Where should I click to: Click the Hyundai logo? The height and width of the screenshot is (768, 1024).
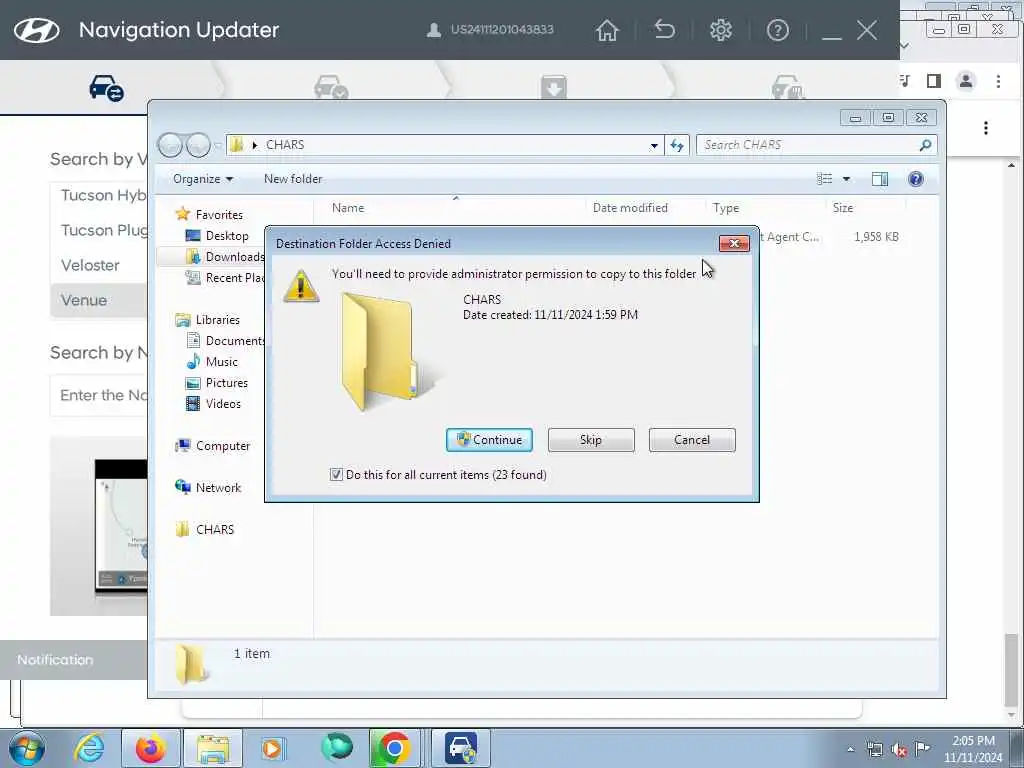(x=37, y=30)
